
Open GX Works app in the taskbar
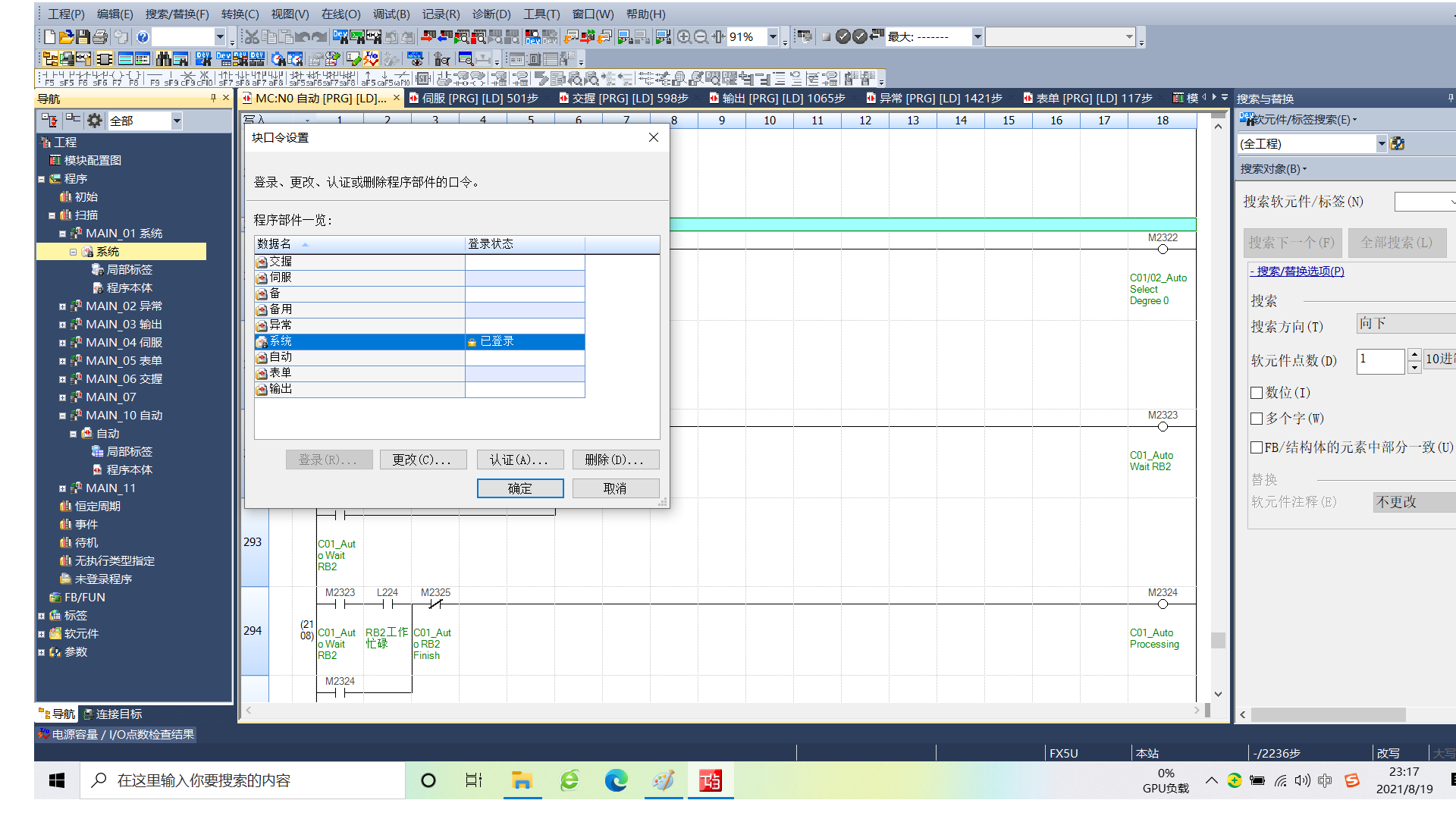click(x=711, y=780)
